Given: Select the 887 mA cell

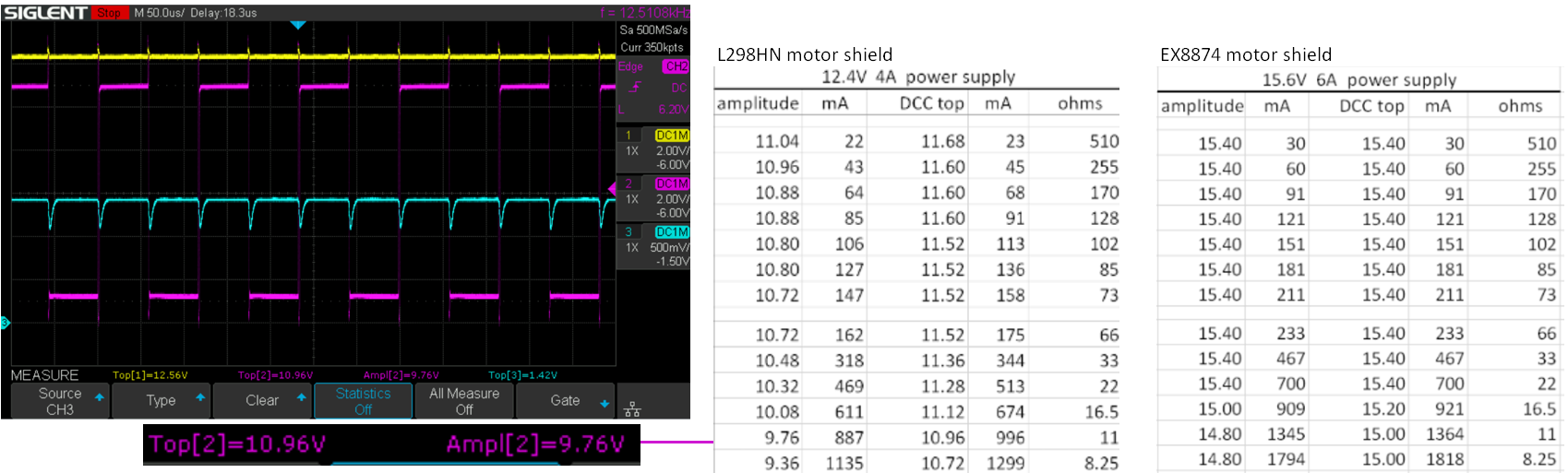Looking at the screenshot, I should (x=847, y=438).
